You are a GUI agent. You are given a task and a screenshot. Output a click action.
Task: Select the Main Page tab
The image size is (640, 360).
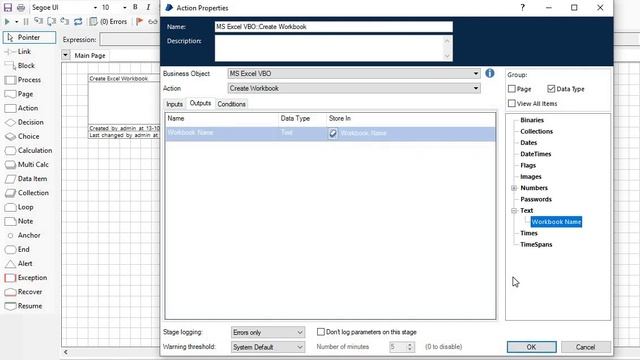(x=90, y=55)
